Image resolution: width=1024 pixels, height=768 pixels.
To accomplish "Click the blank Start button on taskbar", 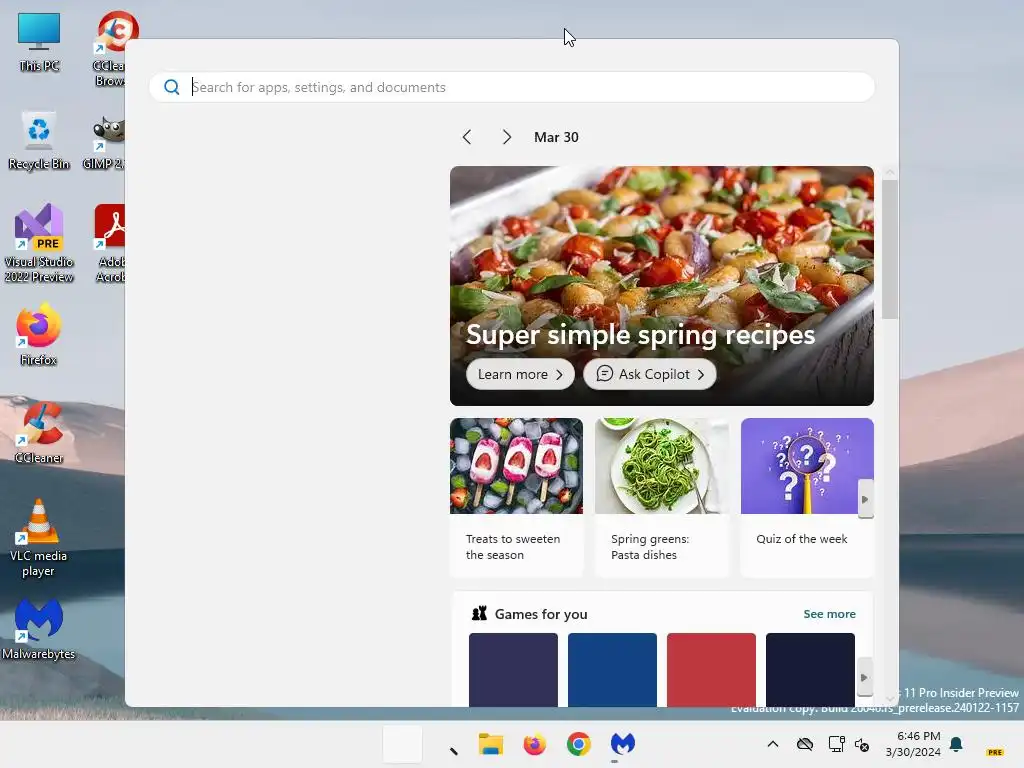I will pos(402,744).
